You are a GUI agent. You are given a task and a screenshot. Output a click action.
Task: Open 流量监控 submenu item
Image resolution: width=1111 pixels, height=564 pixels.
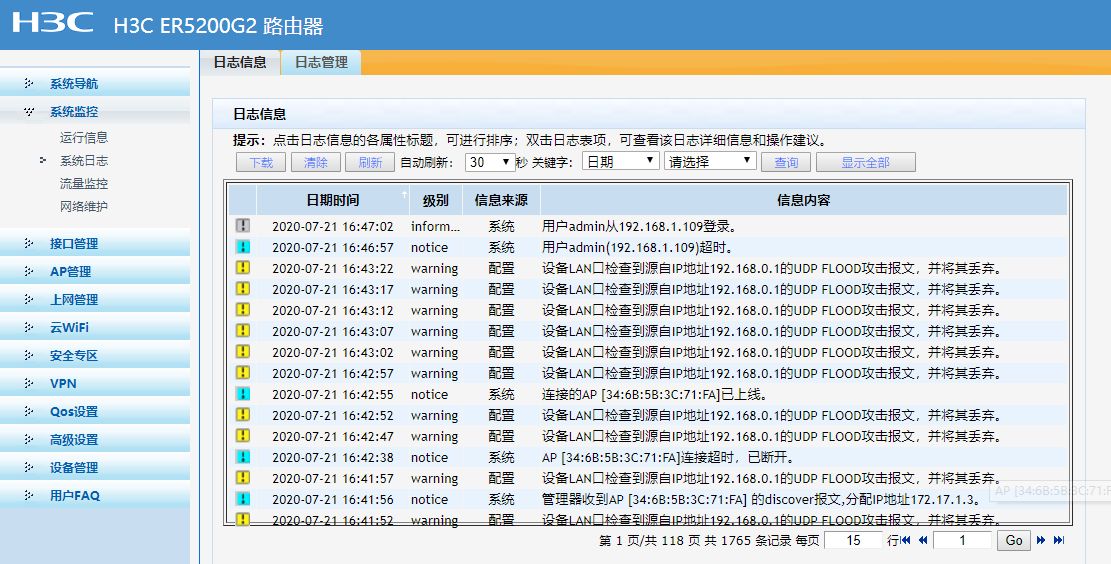pyautogui.click(x=84, y=184)
